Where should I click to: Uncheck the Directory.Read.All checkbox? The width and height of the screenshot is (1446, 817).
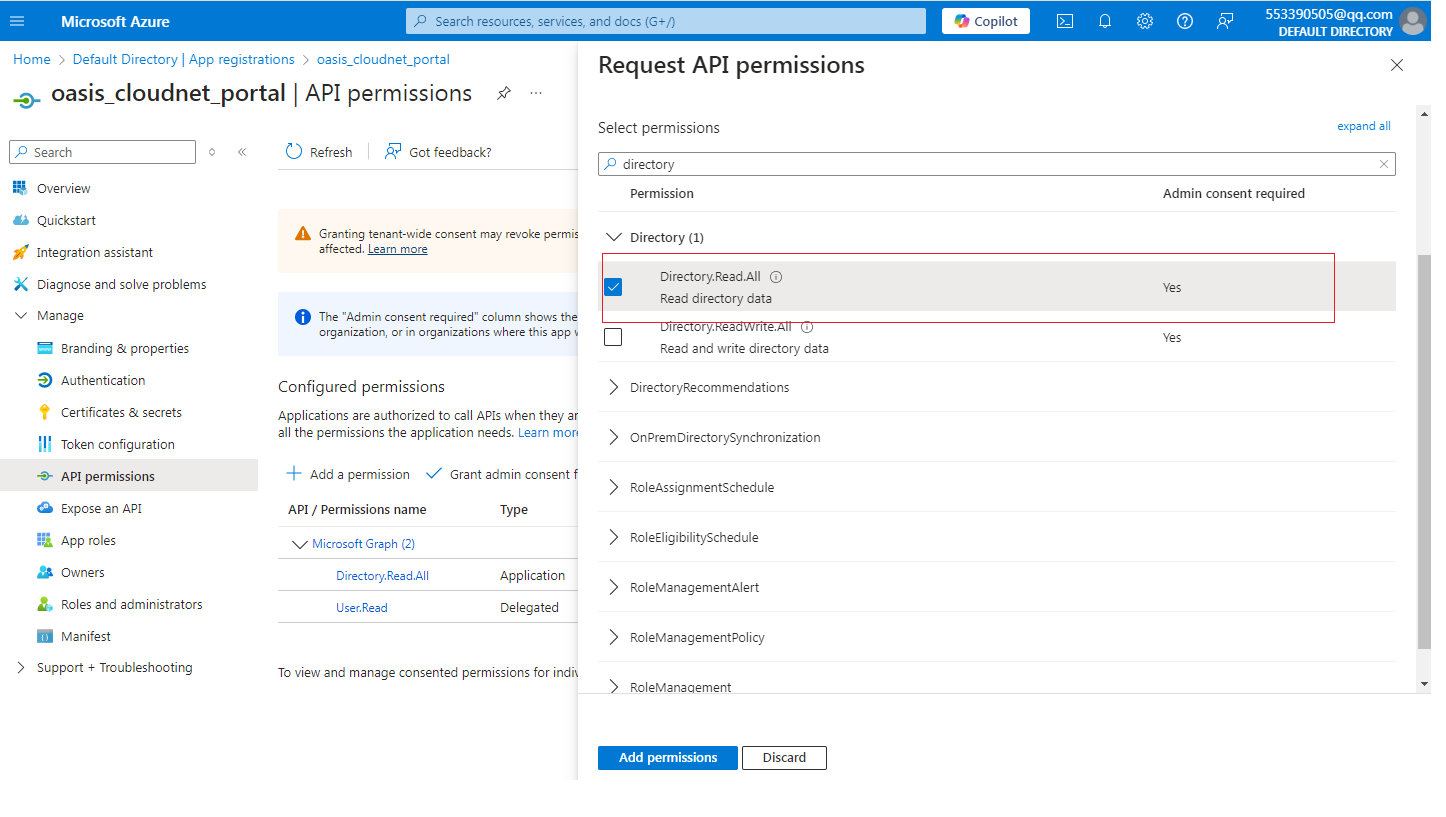click(613, 287)
